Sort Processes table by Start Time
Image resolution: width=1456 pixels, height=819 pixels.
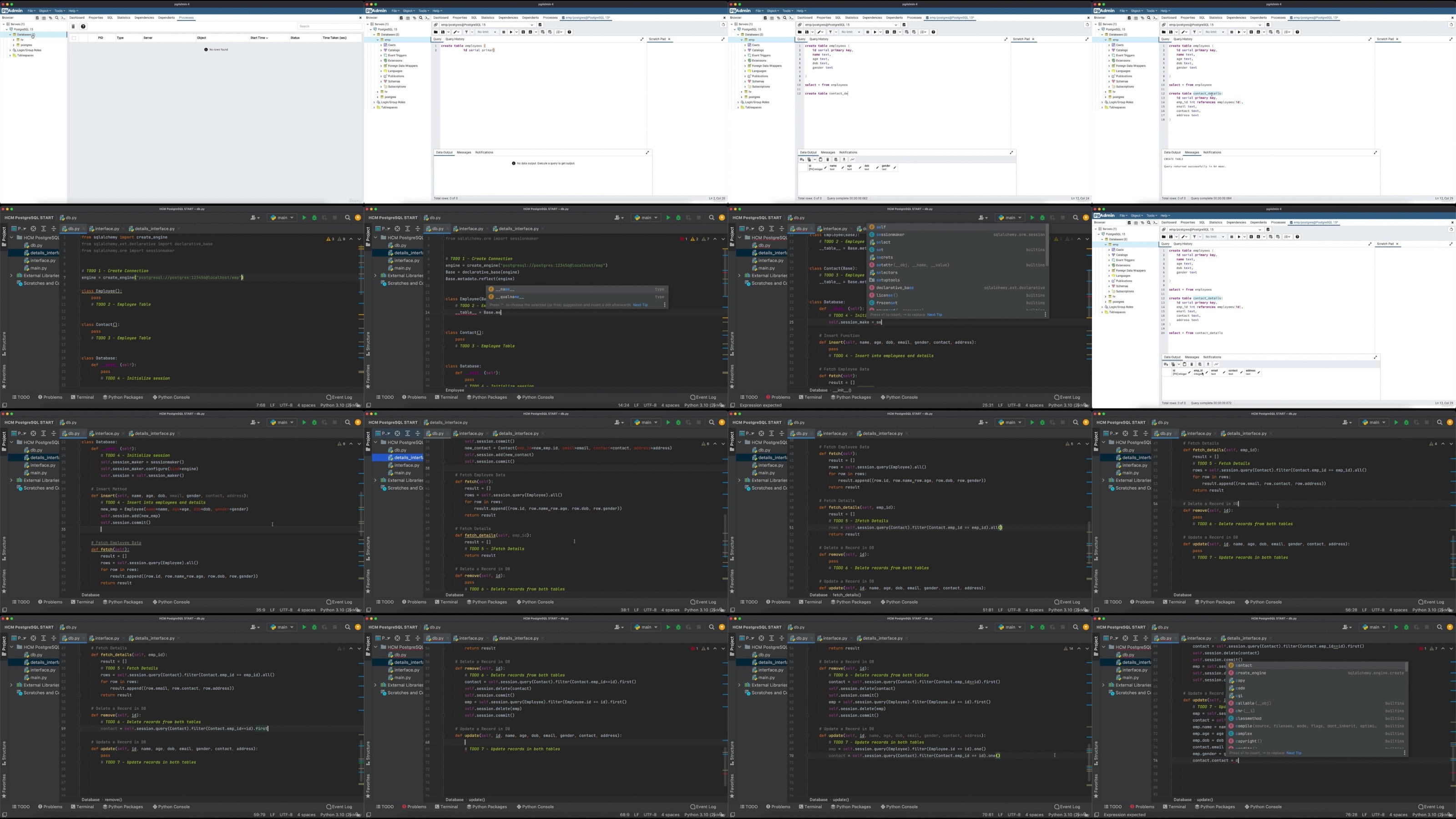[x=259, y=38]
